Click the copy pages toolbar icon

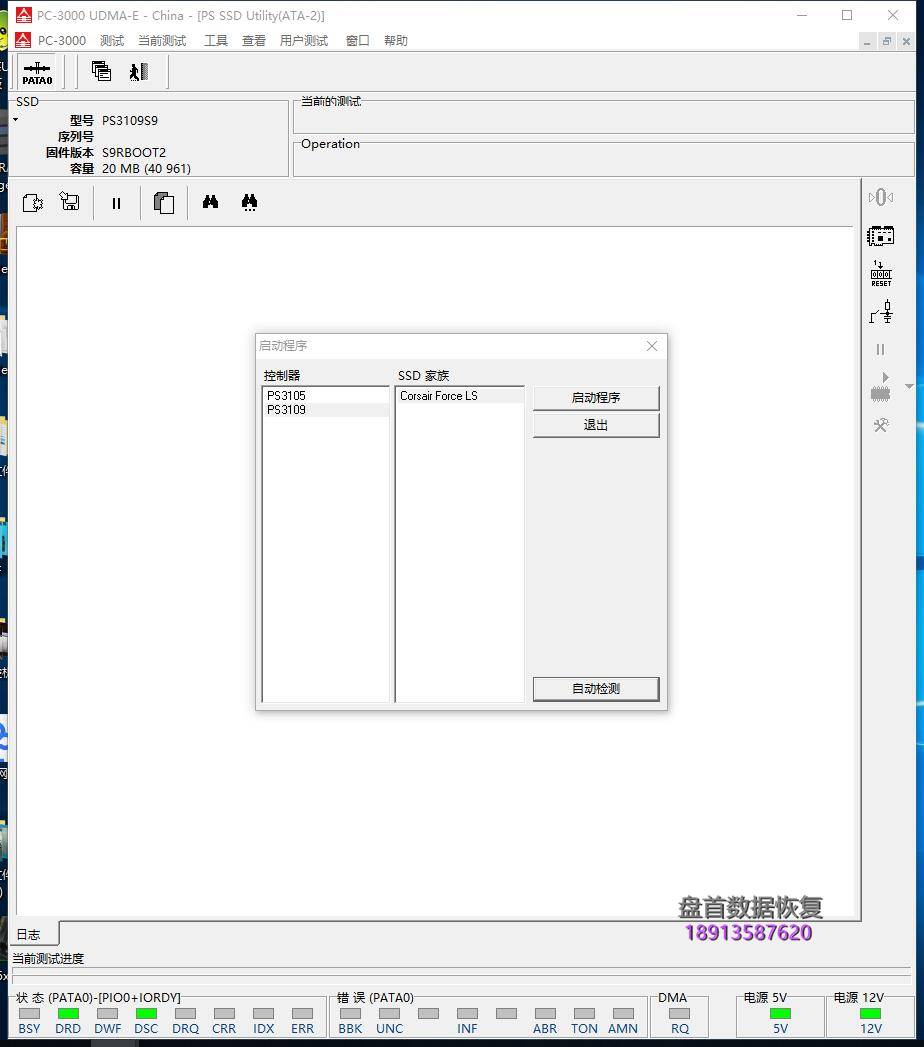click(164, 203)
